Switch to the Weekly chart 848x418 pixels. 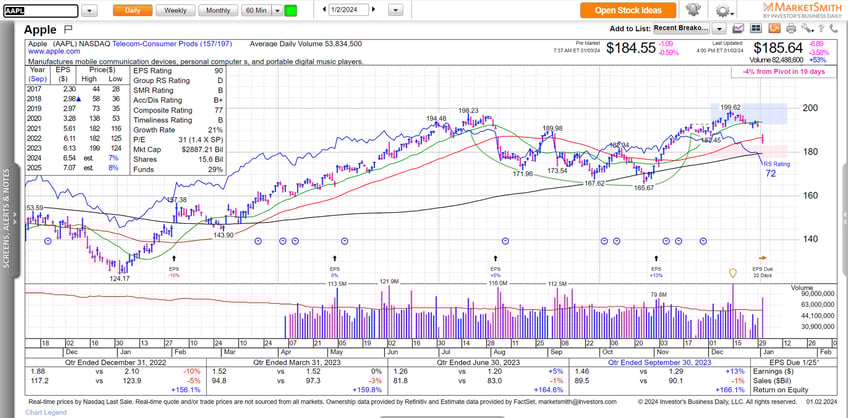pos(175,10)
